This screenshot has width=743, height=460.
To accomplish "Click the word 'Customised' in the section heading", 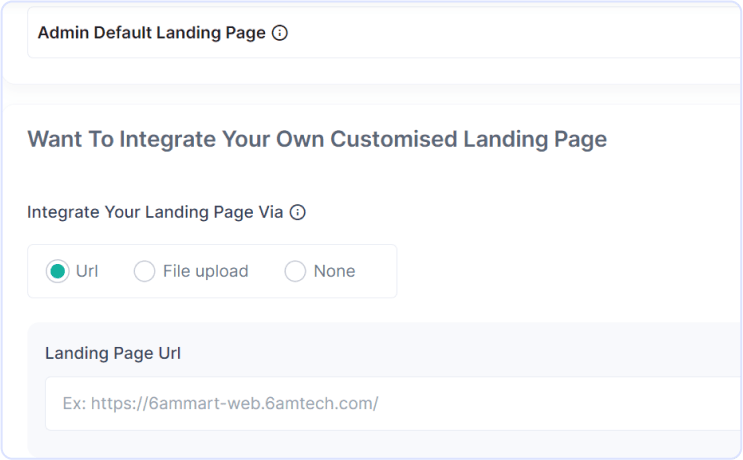I will 394,139.
